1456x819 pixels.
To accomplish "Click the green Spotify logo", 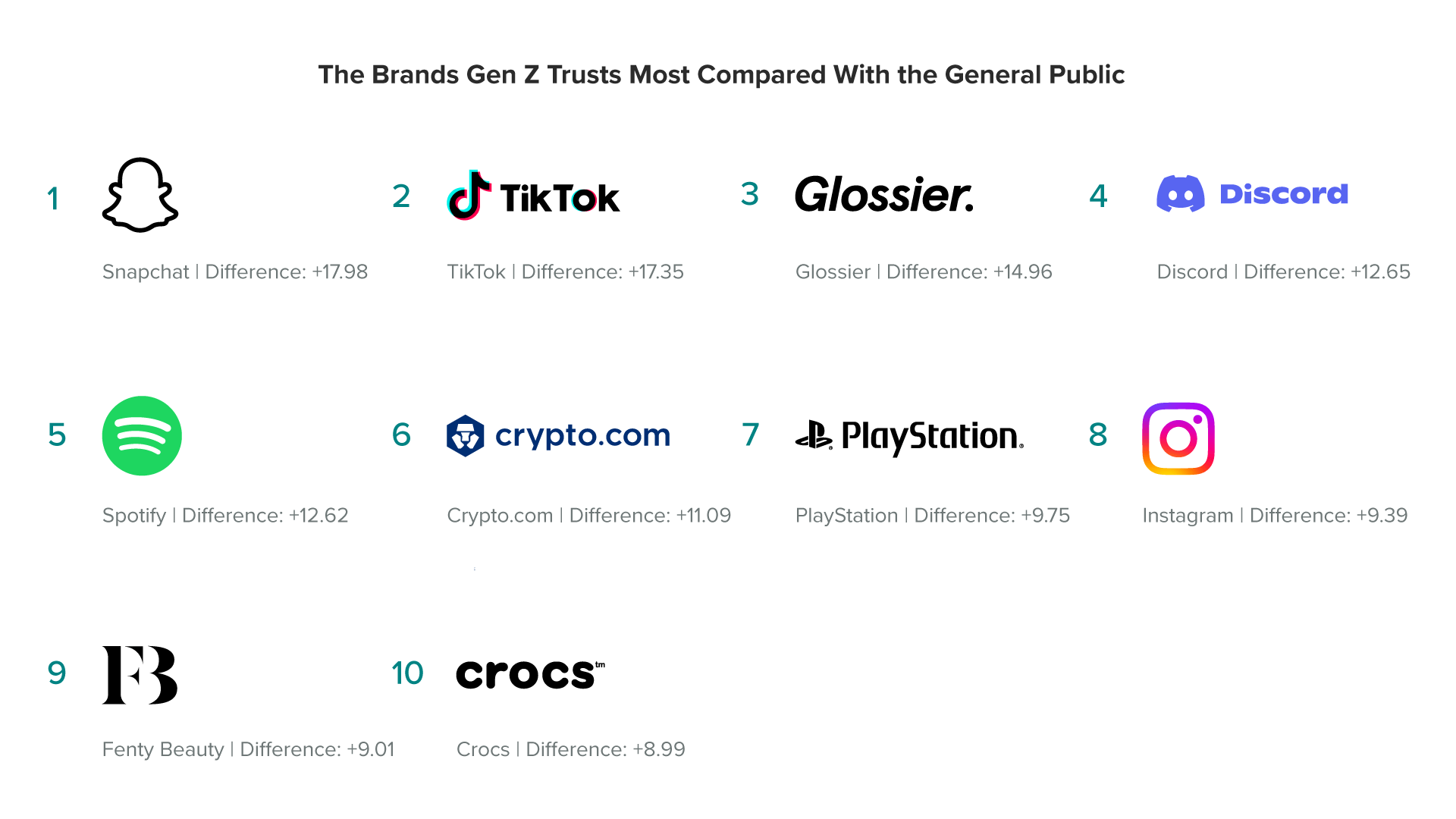I will coord(142,435).
